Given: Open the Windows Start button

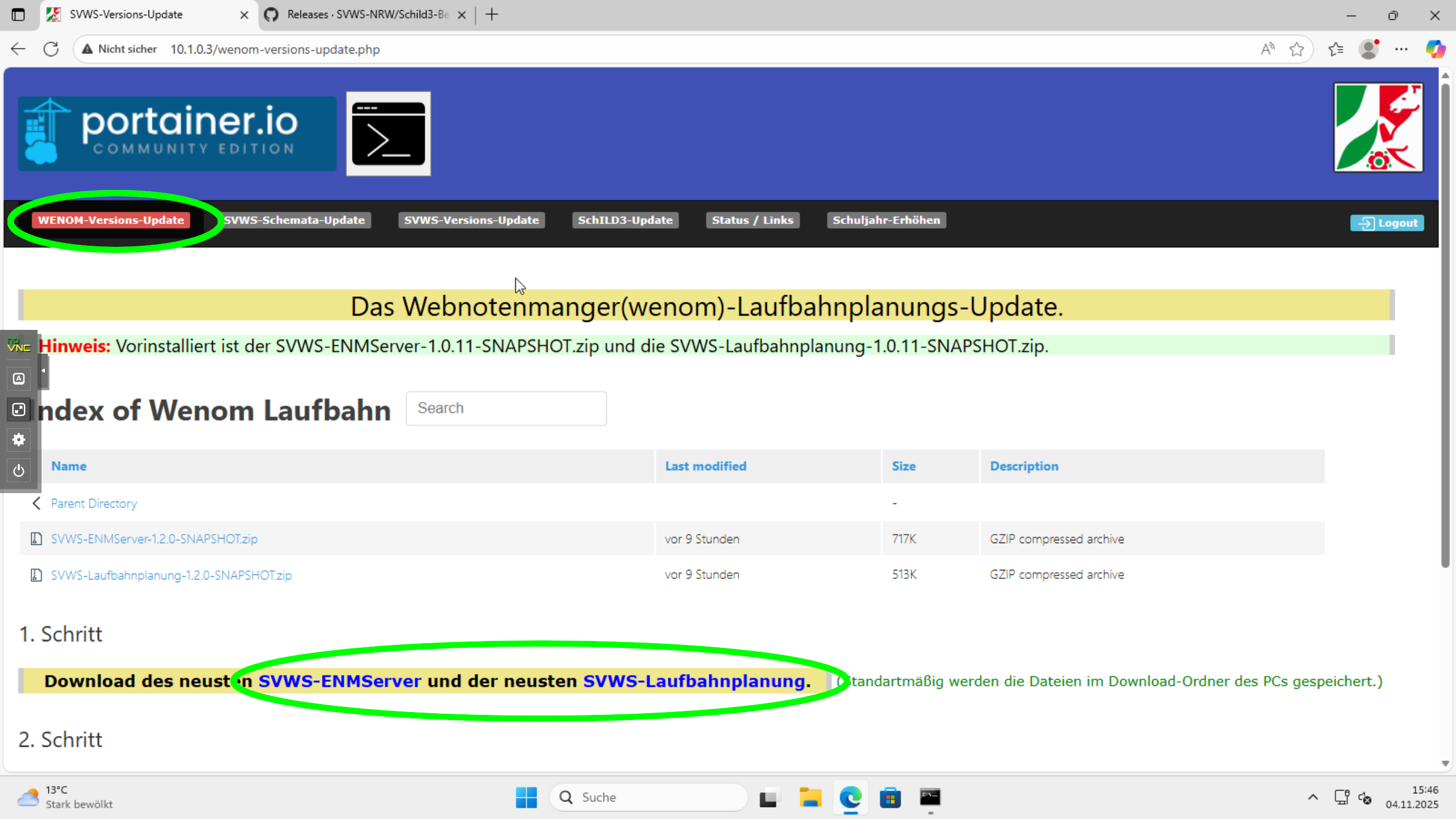Looking at the screenshot, I should pos(526,797).
